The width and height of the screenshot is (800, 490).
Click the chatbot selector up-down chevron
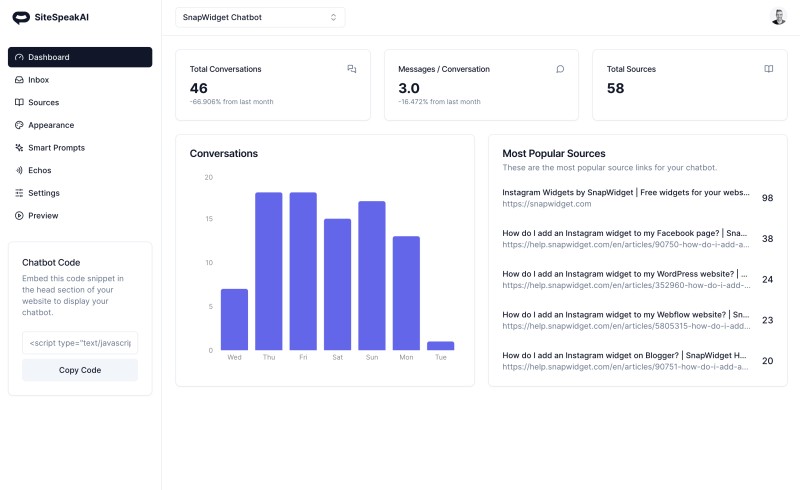pyautogui.click(x=333, y=17)
